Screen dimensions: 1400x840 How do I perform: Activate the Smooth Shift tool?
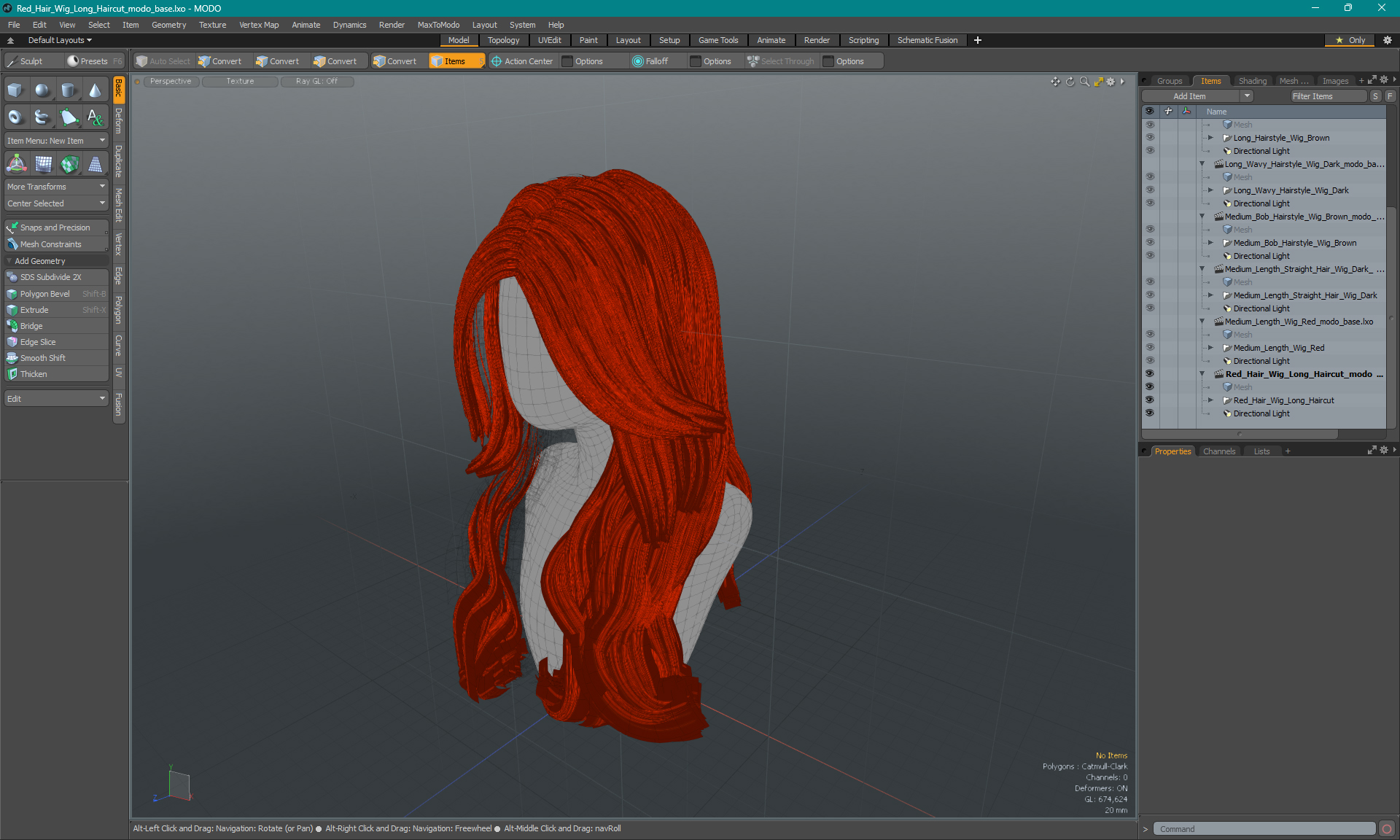pyautogui.click(x=56, y=358)
